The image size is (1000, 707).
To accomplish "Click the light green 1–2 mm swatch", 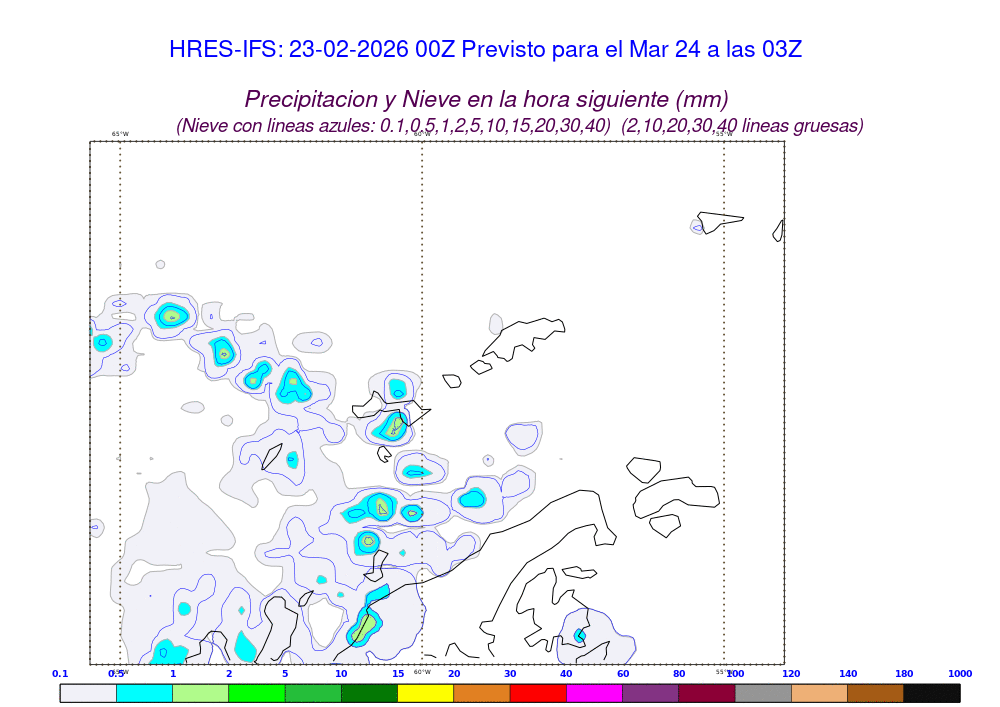I will pos(200,693).
